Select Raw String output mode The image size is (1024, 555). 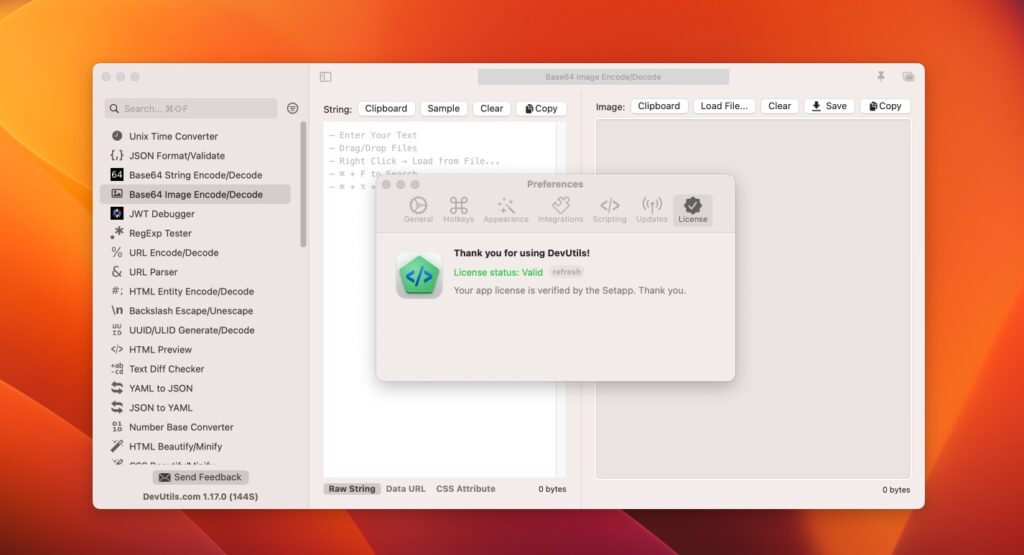pos(352,488)
